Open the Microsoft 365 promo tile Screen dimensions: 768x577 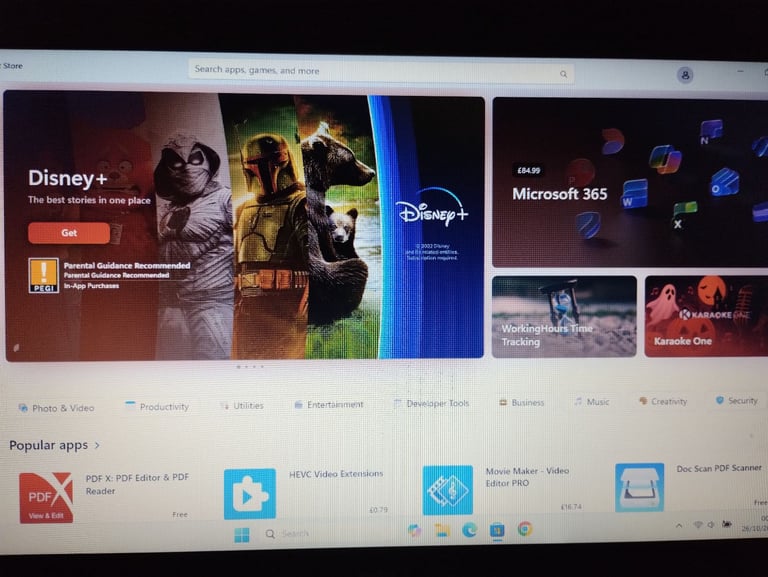click(x=630, y=183)
